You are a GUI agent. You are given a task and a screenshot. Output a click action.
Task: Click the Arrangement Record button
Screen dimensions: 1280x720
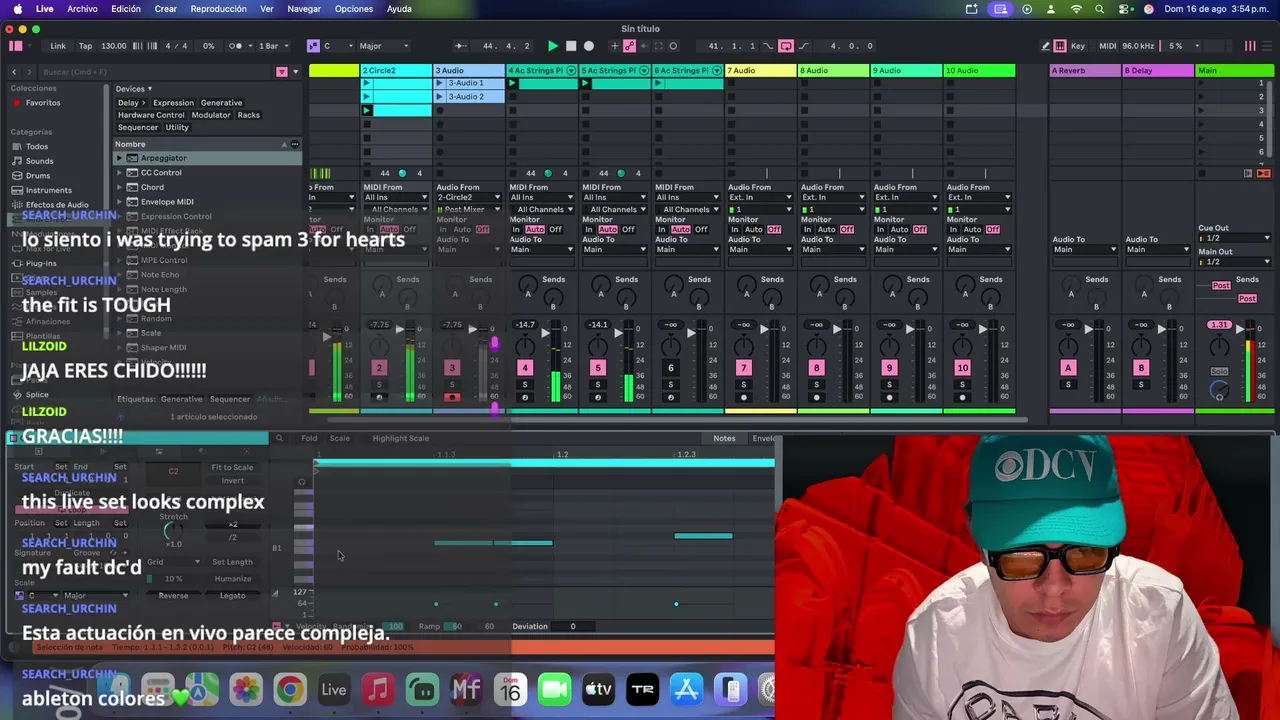tap(589, 46)
